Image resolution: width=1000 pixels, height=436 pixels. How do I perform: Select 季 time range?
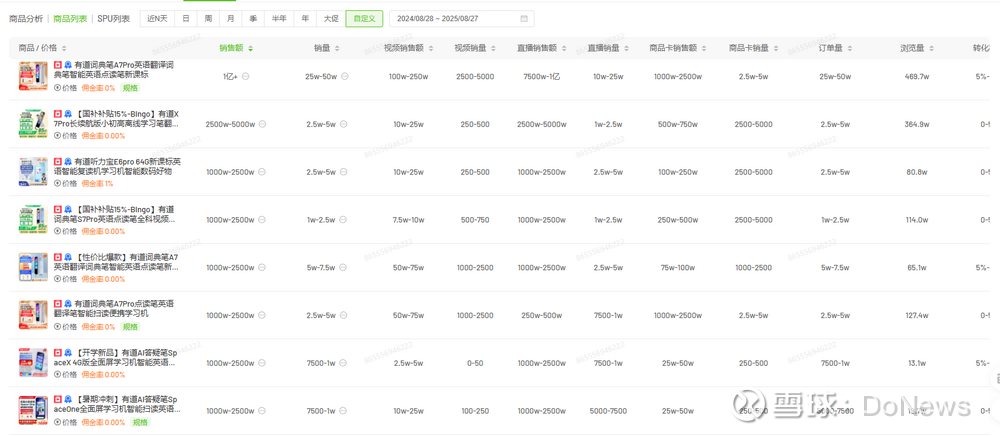253,19
